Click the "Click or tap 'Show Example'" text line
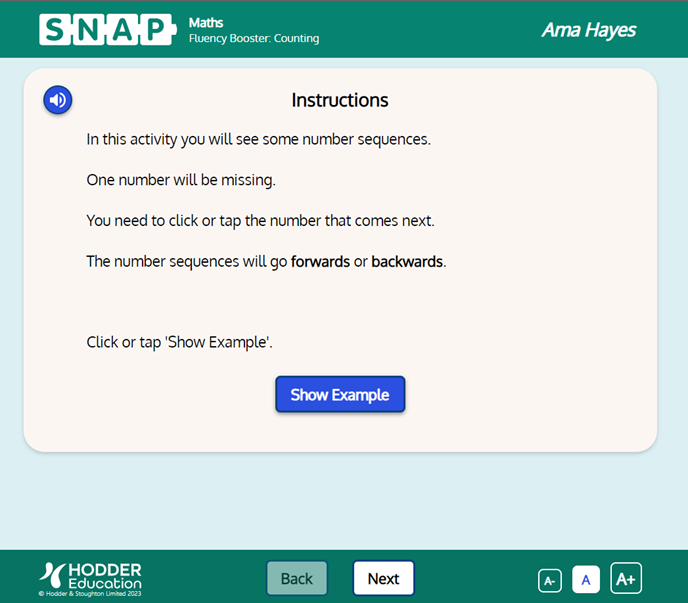Viewport: 688px width, 603px height. click(179, 343)
